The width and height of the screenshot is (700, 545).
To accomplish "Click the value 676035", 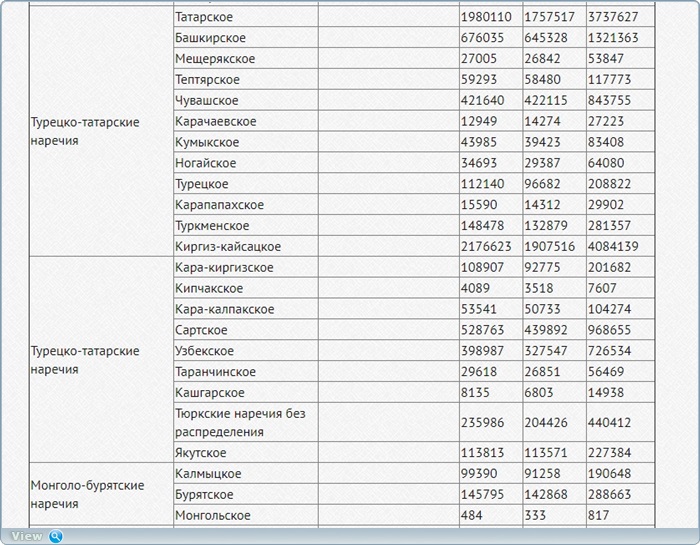I will pyautogui.click(x=483, y=37).
